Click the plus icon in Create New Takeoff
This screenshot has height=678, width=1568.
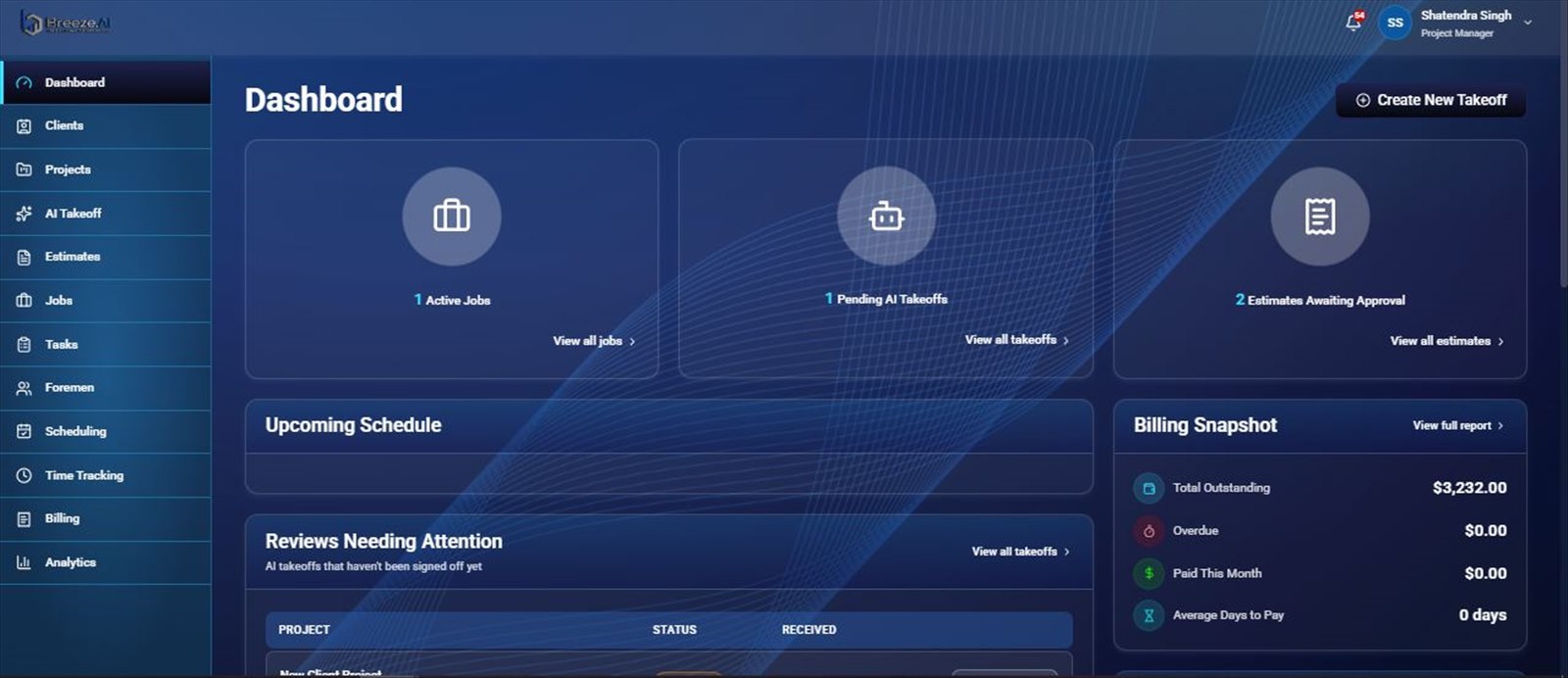click(1362, 100)
